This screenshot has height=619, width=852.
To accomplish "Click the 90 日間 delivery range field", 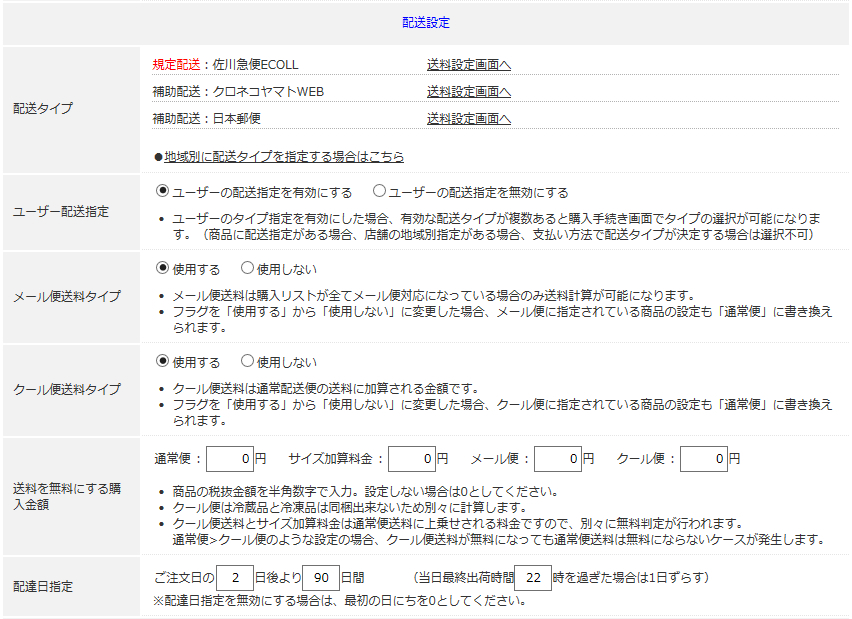I will click(x=321, y=577).
